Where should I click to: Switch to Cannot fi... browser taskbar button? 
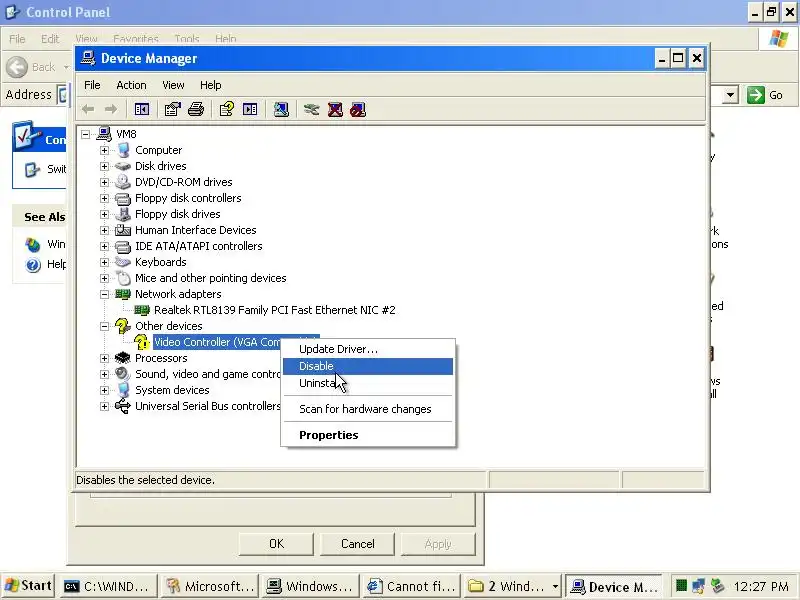[411, 586]
